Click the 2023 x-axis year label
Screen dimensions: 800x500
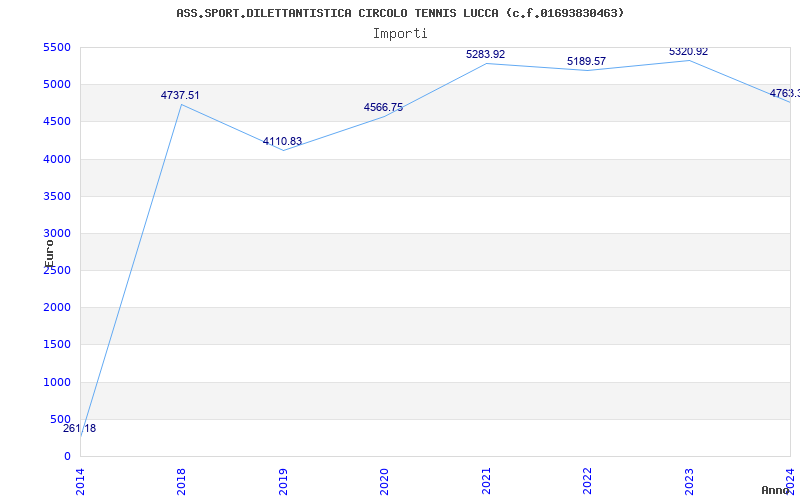coord(689,481)
